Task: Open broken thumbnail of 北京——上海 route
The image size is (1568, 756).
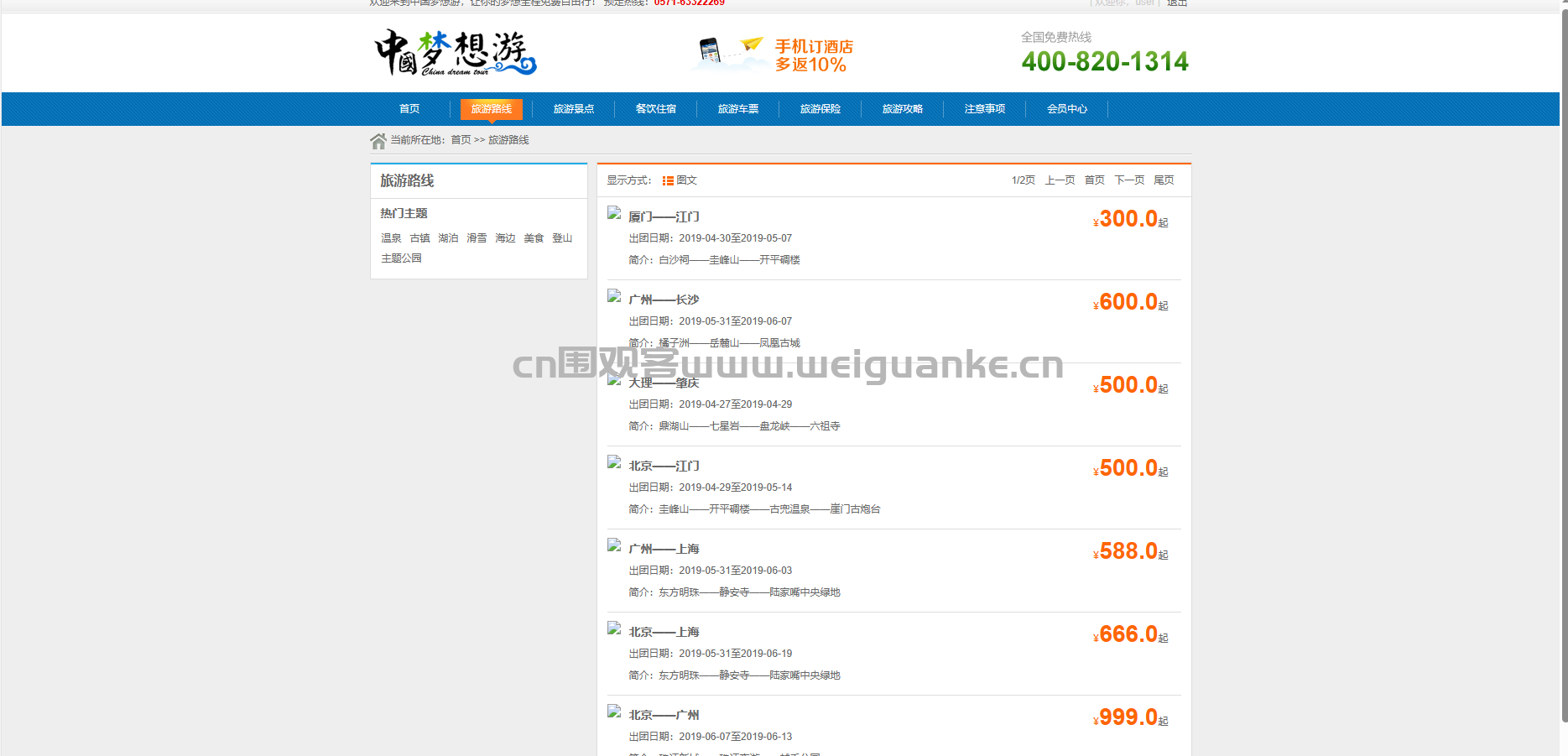Action: tap(614, 628)
